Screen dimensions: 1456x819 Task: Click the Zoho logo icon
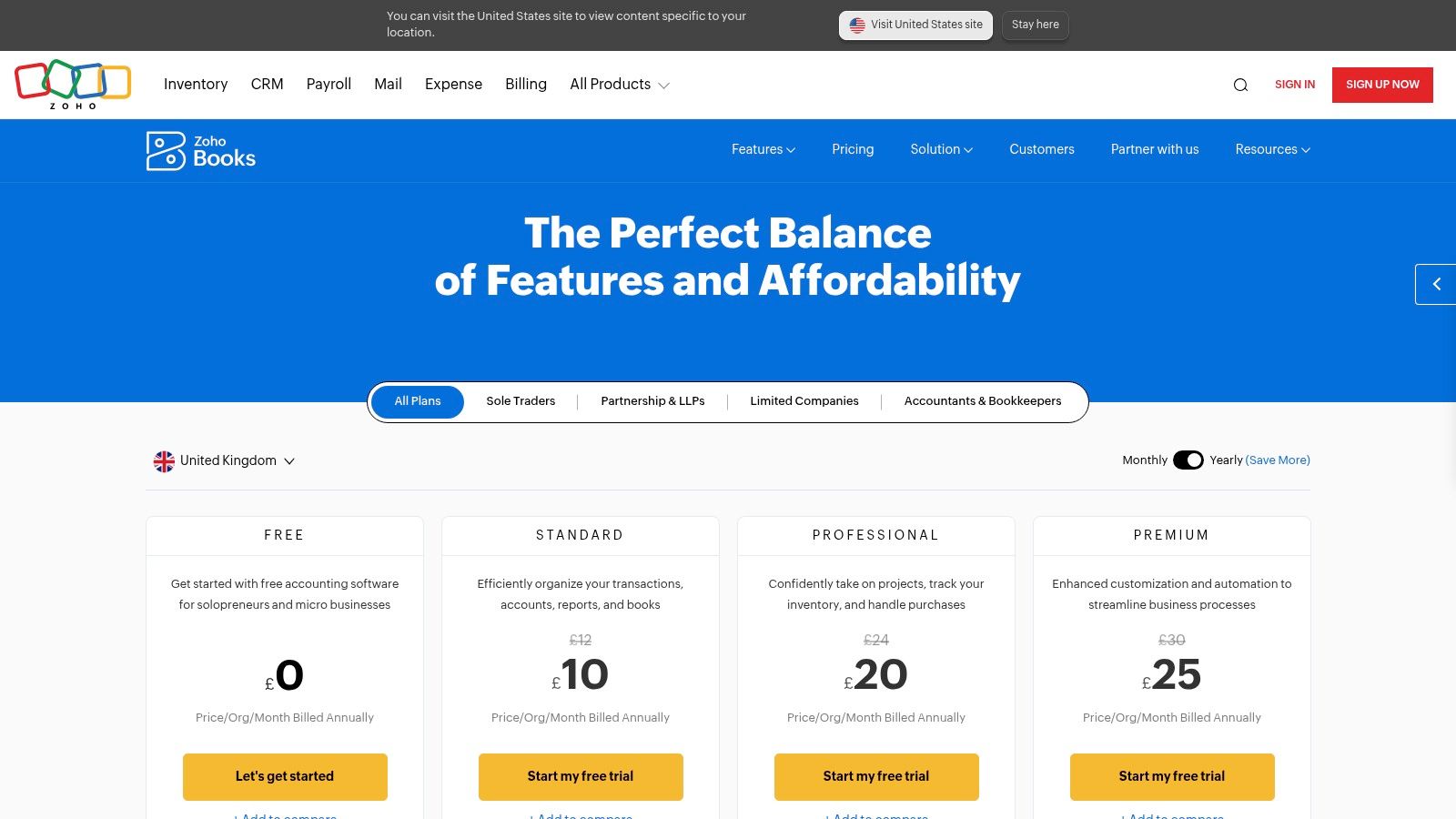73,84
